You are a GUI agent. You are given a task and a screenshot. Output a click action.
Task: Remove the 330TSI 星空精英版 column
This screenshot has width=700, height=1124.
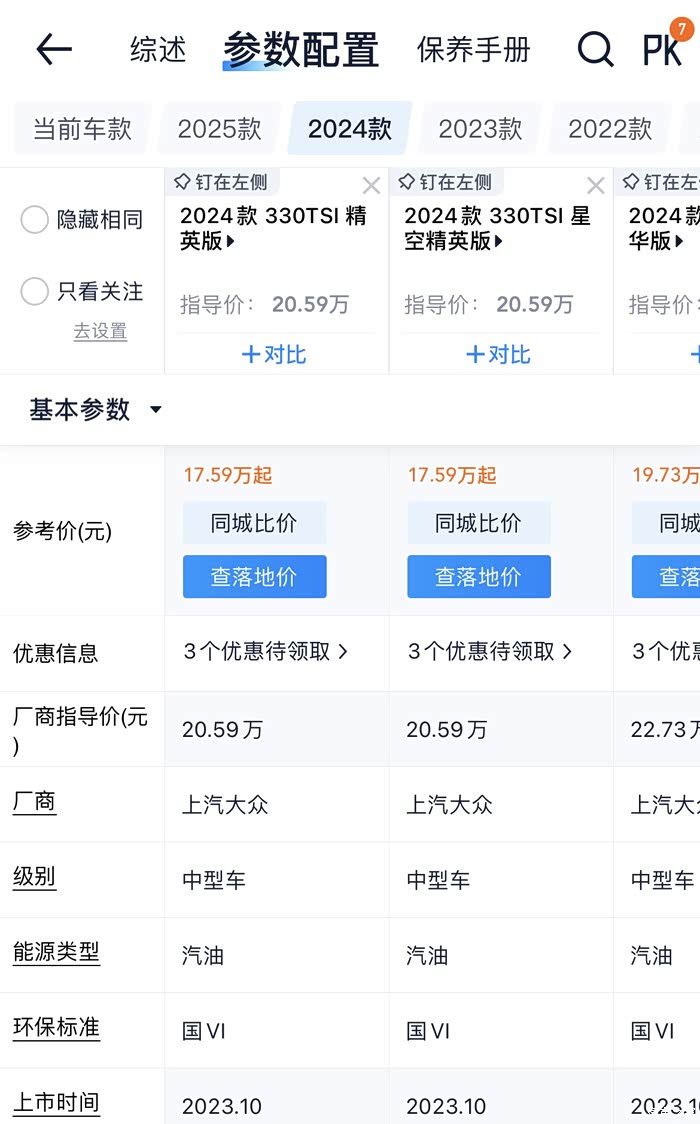click(596, 186)
